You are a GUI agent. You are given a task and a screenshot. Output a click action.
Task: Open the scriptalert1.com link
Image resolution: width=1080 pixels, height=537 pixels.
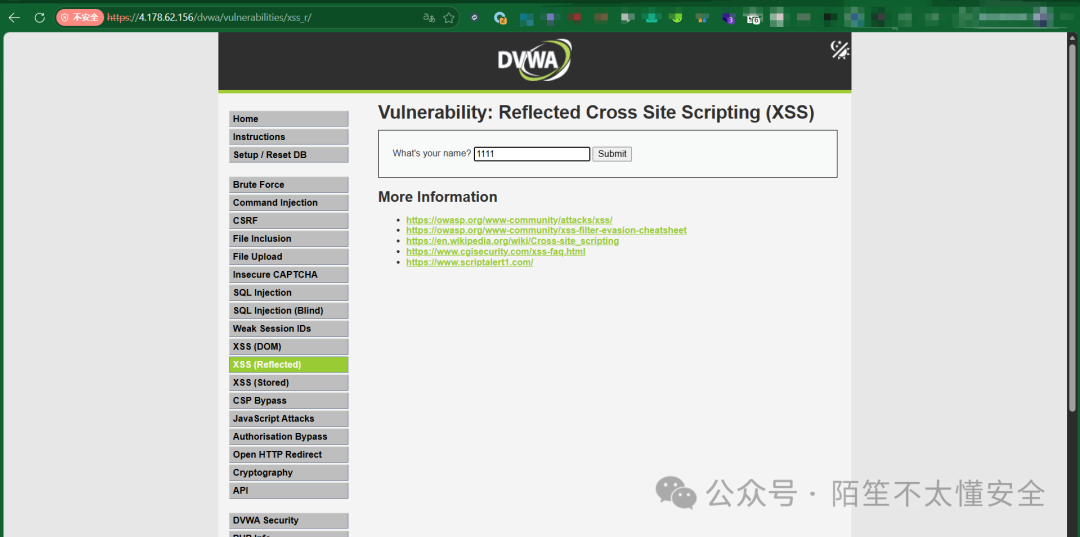[x=470, y=262]
